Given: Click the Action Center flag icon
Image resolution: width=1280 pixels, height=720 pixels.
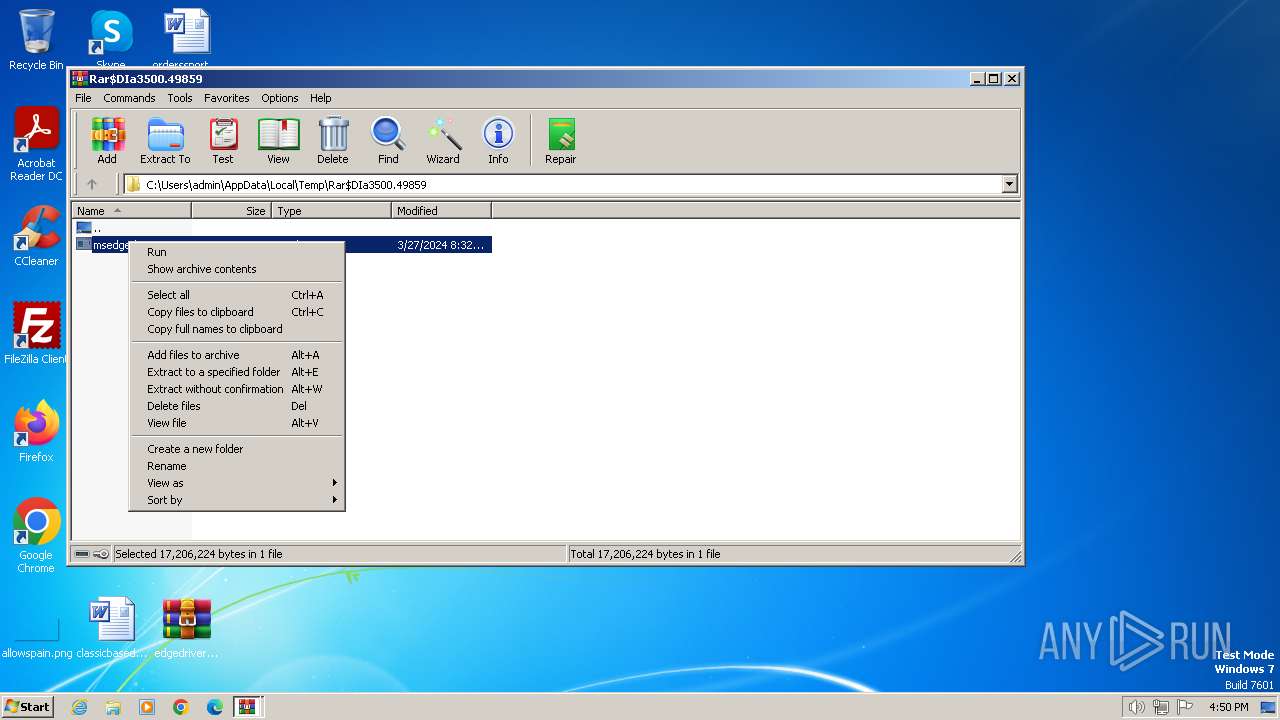Looking at the screenshot, I should [1185, 707].
